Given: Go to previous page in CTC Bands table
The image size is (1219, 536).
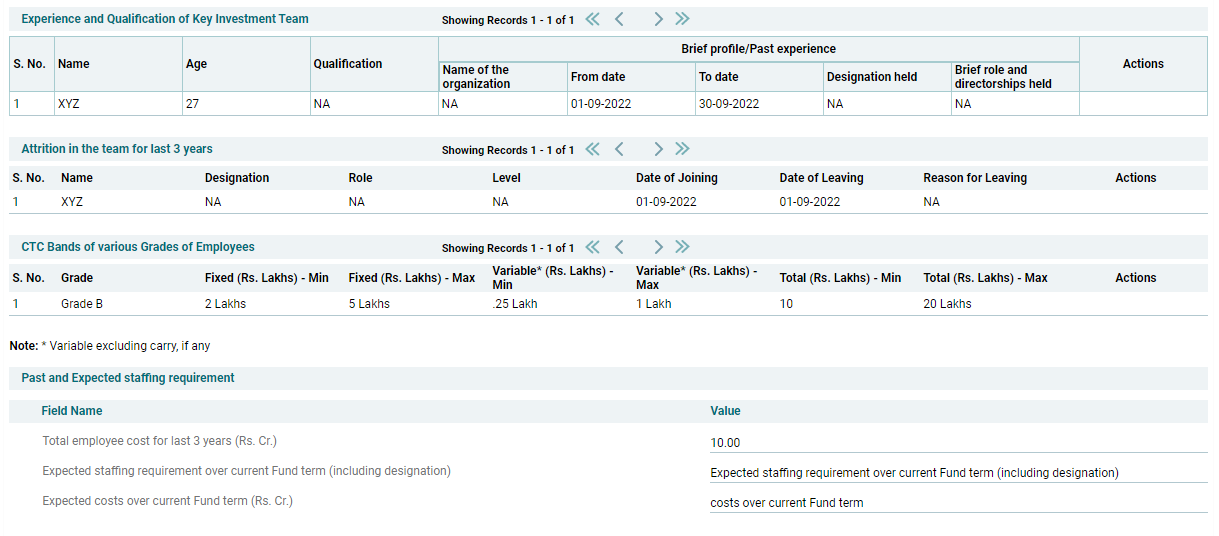Looking at the screenshot, I should point(619,247).
